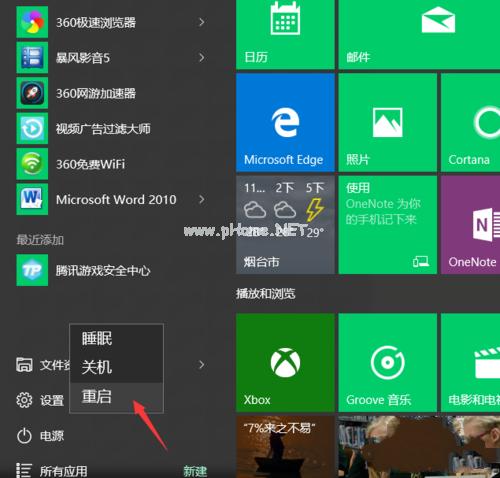The image size is (500, 478).
Task: Click the 文件资源管理器 folder icon
Action: [24, 365]
